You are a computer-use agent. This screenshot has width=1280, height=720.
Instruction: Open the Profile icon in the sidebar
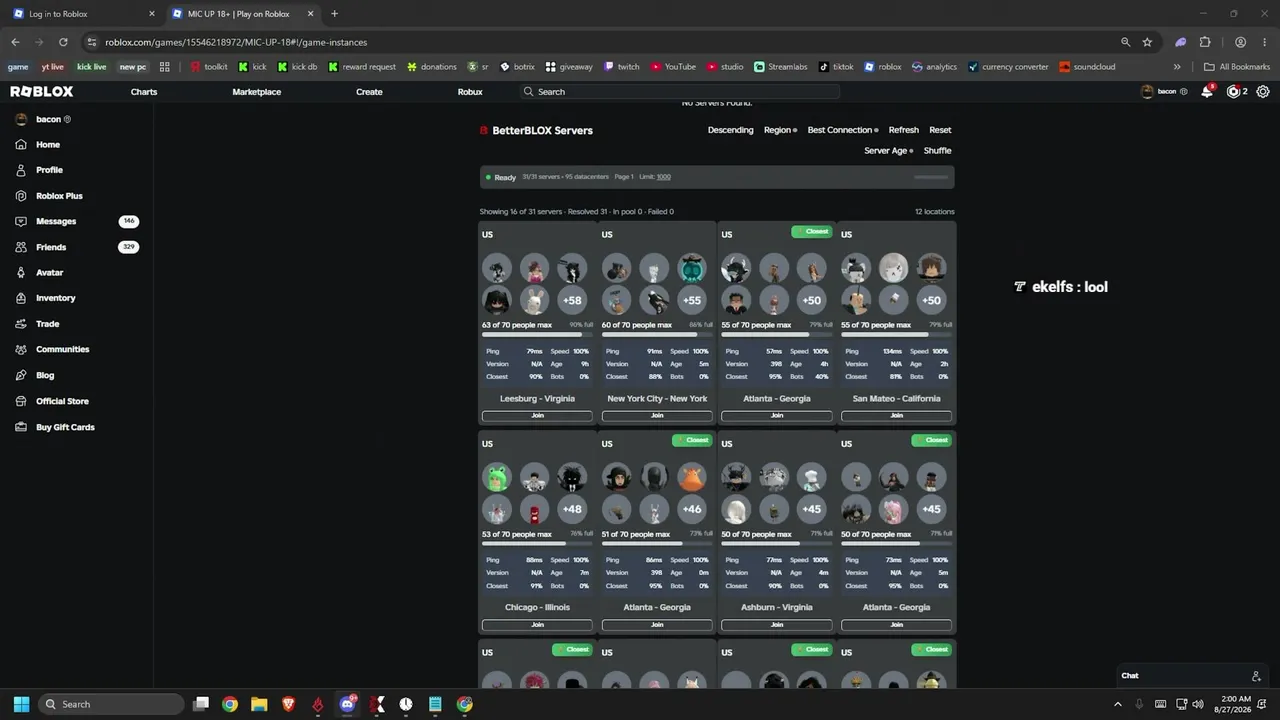pos(21,170)
